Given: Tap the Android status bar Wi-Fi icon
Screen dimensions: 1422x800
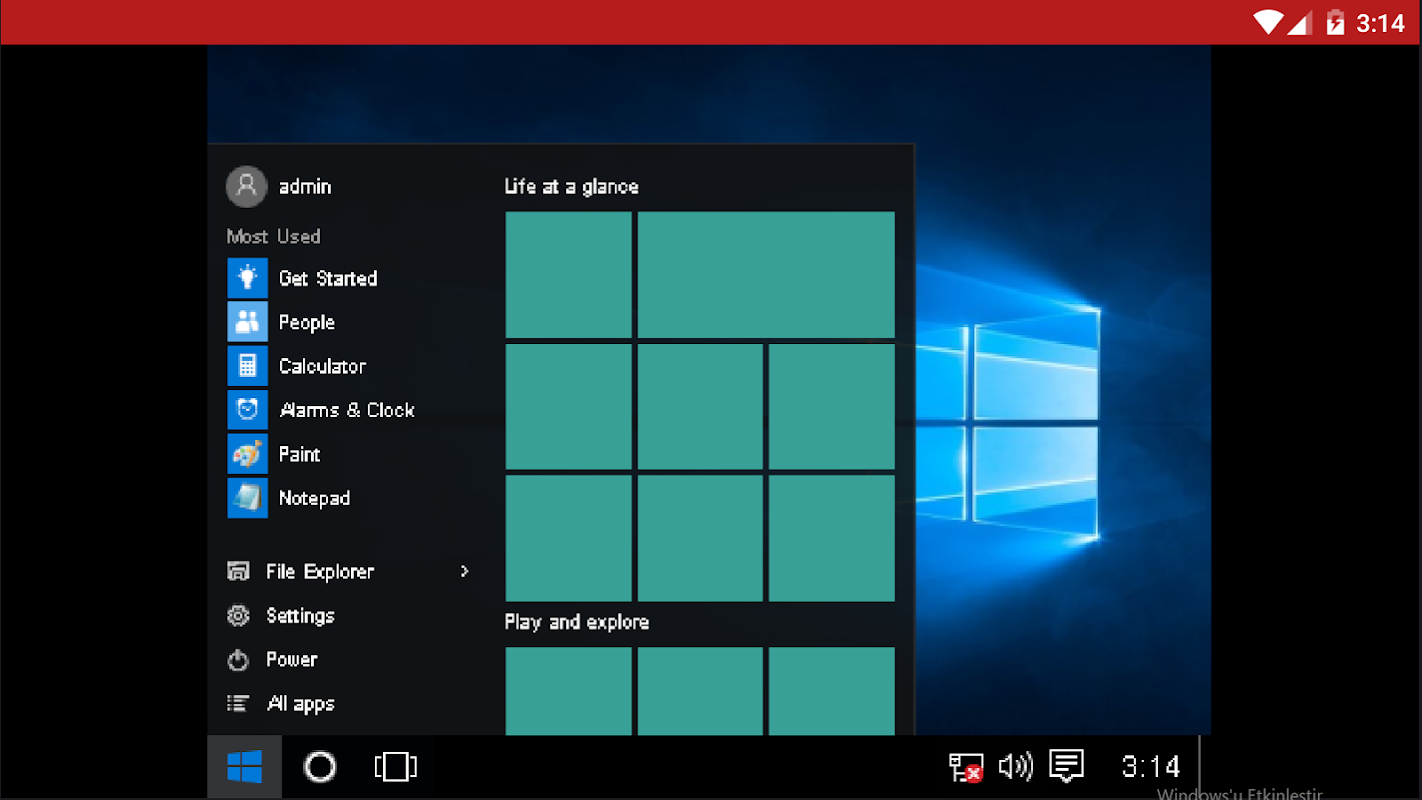Looking at the screenshot, I should point(1268,22).
